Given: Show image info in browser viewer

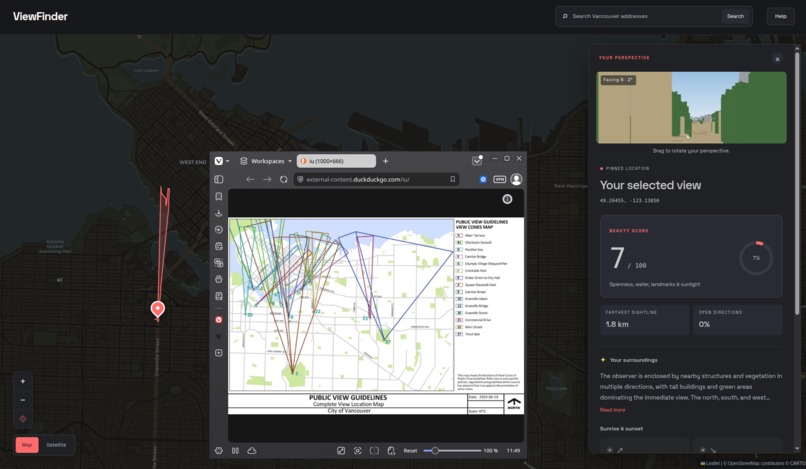Looking at the screenshot, I should click(x=507, y=199).
